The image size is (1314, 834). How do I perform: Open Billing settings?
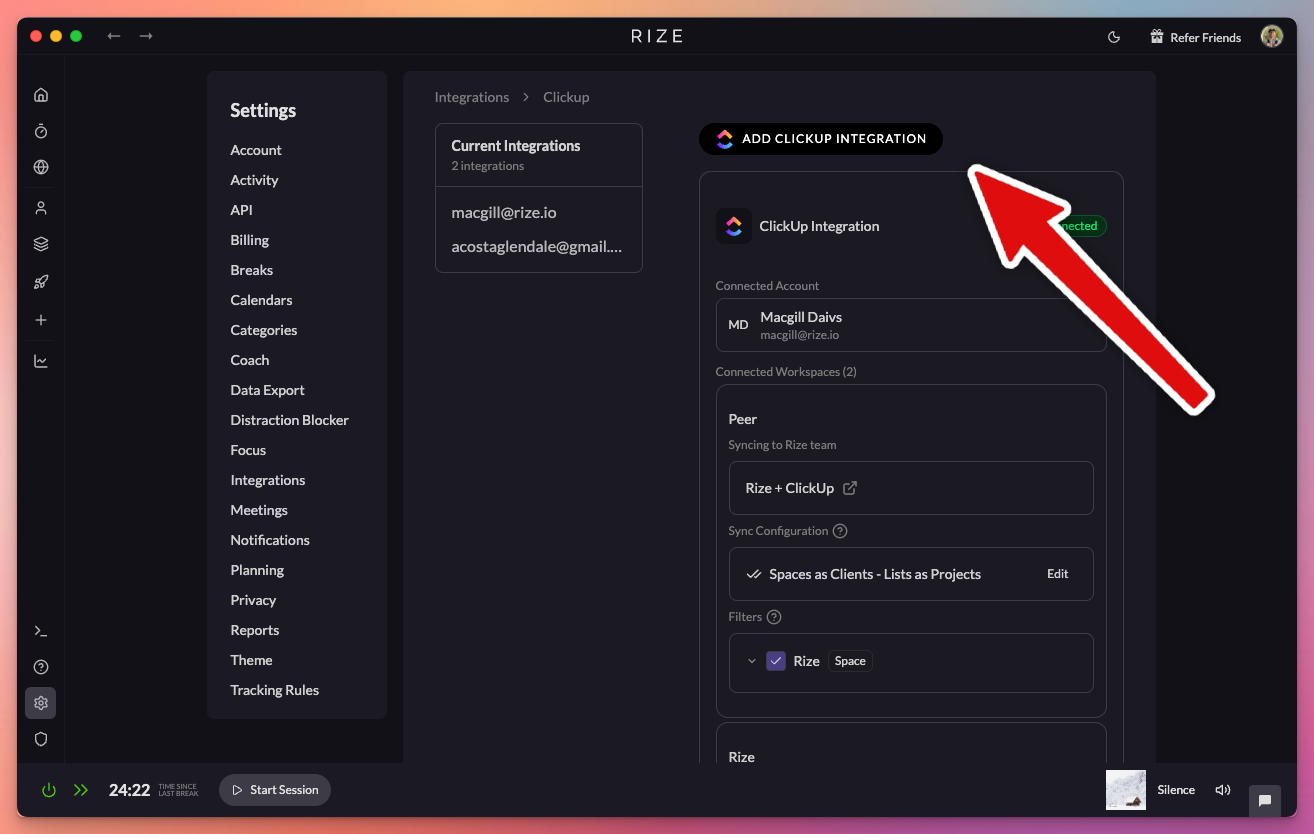click(249, 240)
